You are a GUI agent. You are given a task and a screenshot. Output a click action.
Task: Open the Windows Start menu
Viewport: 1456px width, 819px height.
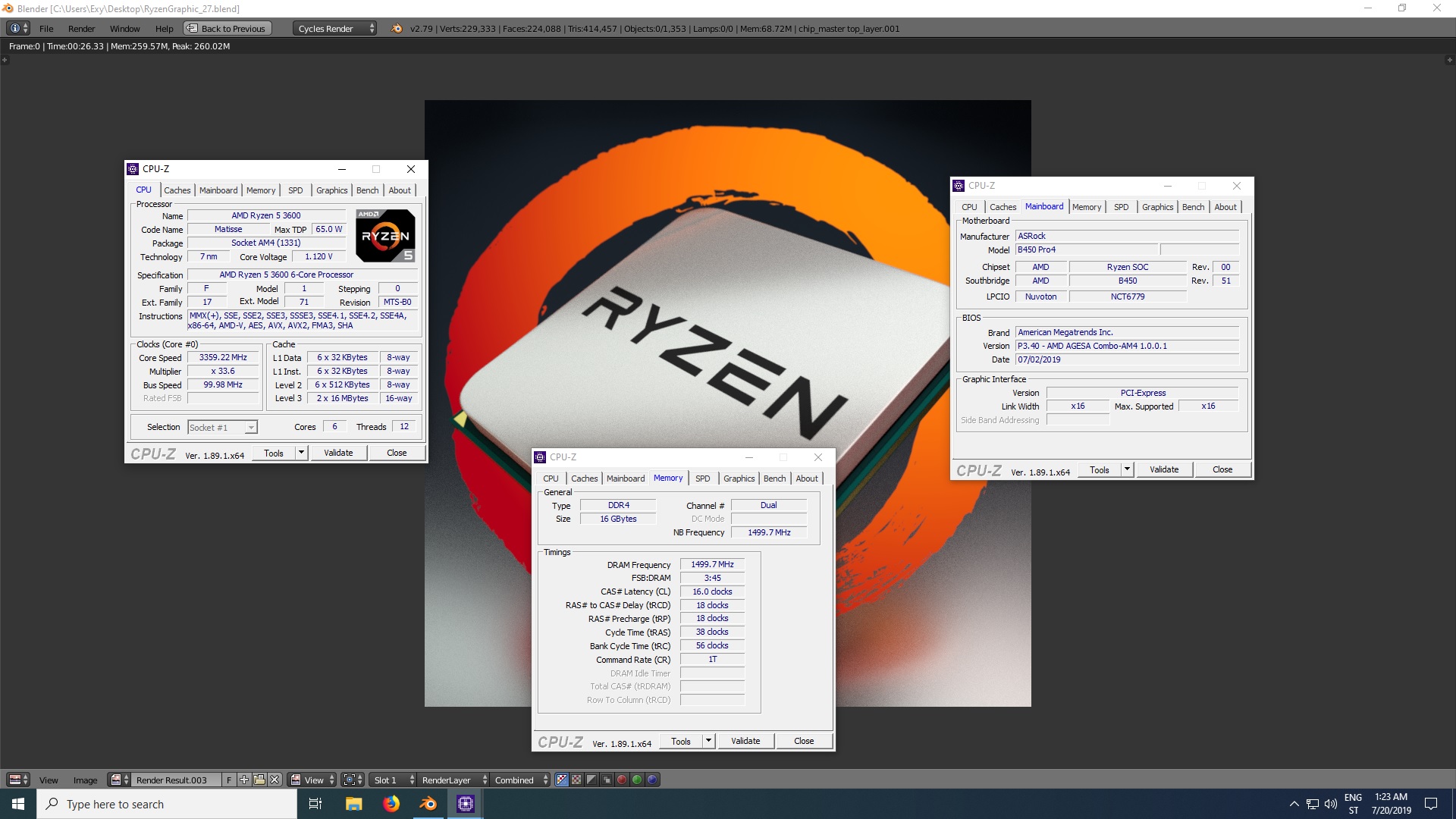pyautogui.click(x=18, y=804)
